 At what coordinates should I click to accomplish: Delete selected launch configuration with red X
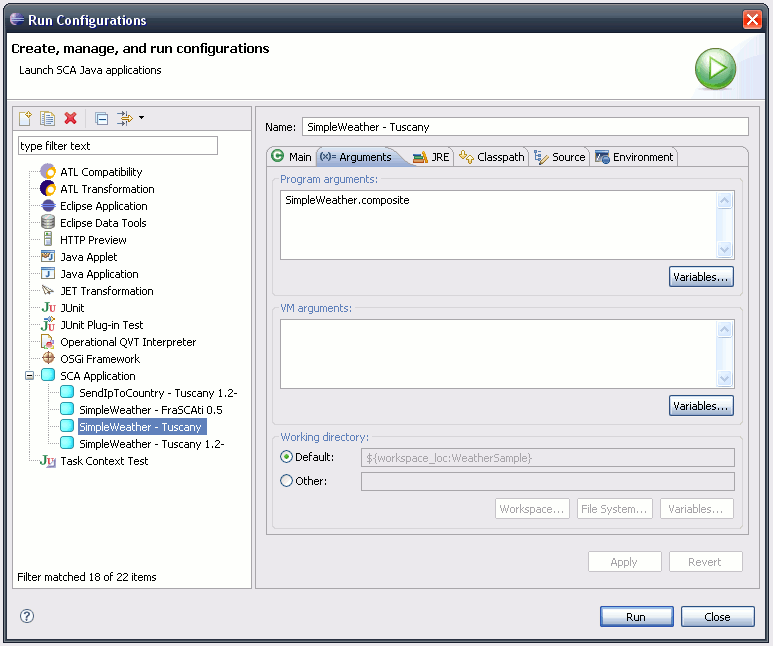point(70,118)
